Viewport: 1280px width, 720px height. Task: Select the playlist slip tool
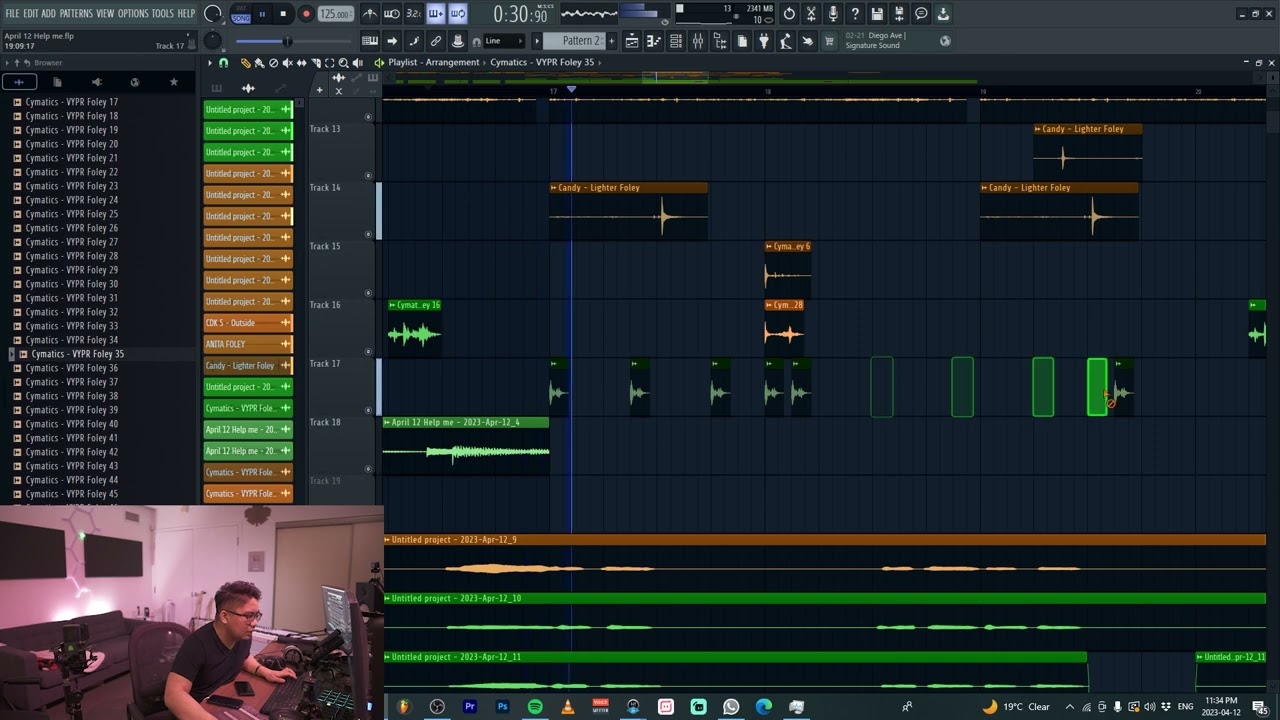pos(301,63)
